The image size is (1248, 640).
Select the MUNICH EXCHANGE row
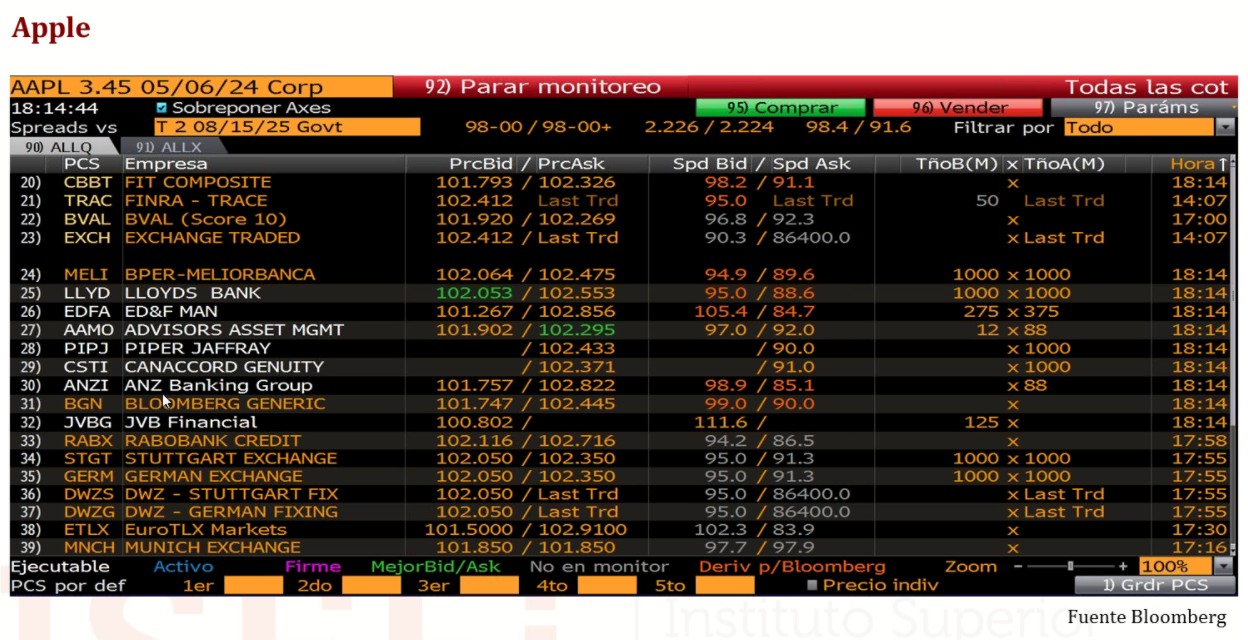620,548
